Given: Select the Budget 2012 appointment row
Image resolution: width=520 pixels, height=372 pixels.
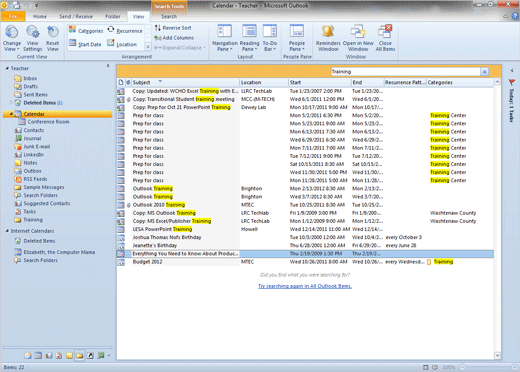Looking at the screenshot, I should tap(305, 262).
